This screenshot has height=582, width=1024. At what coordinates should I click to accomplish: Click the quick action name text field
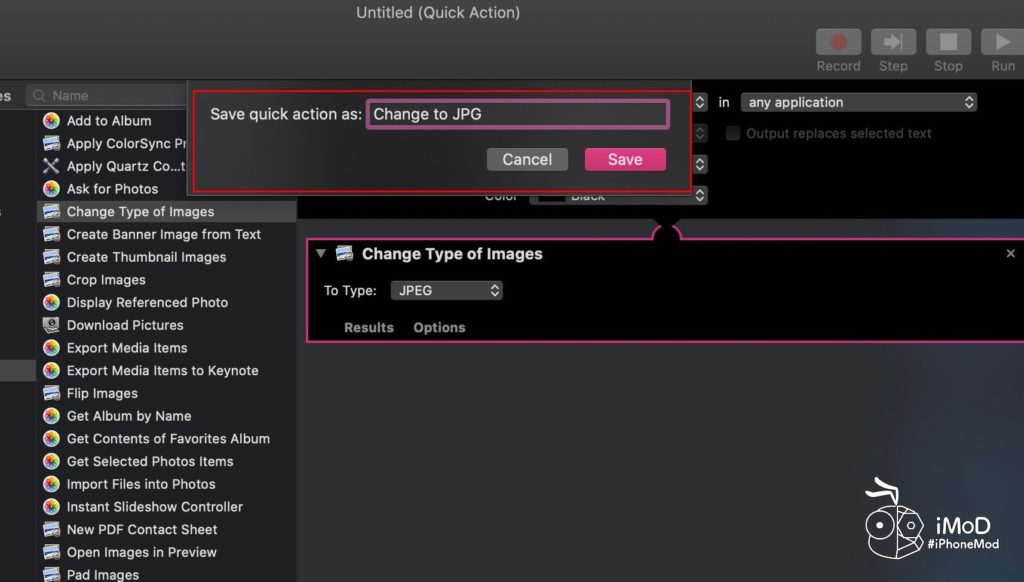pos(517,114)
